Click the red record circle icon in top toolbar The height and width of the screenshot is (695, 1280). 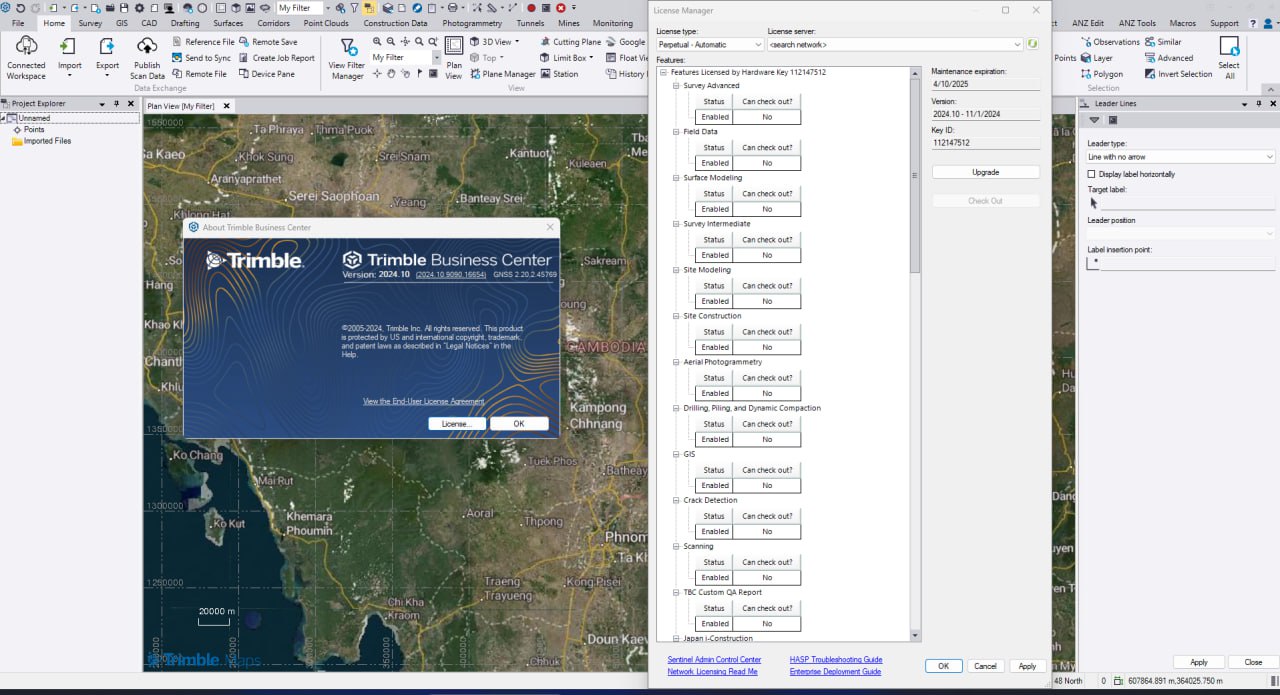coord(532,8)
